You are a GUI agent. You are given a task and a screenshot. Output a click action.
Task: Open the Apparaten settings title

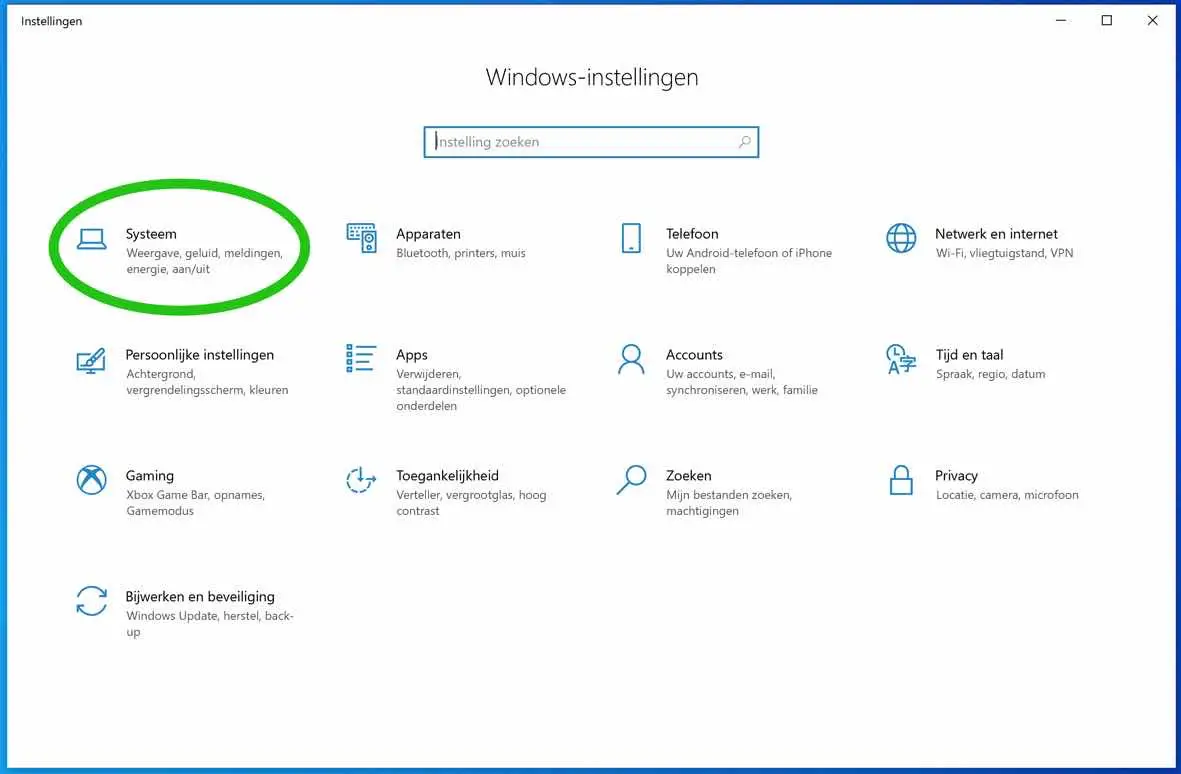428,234
